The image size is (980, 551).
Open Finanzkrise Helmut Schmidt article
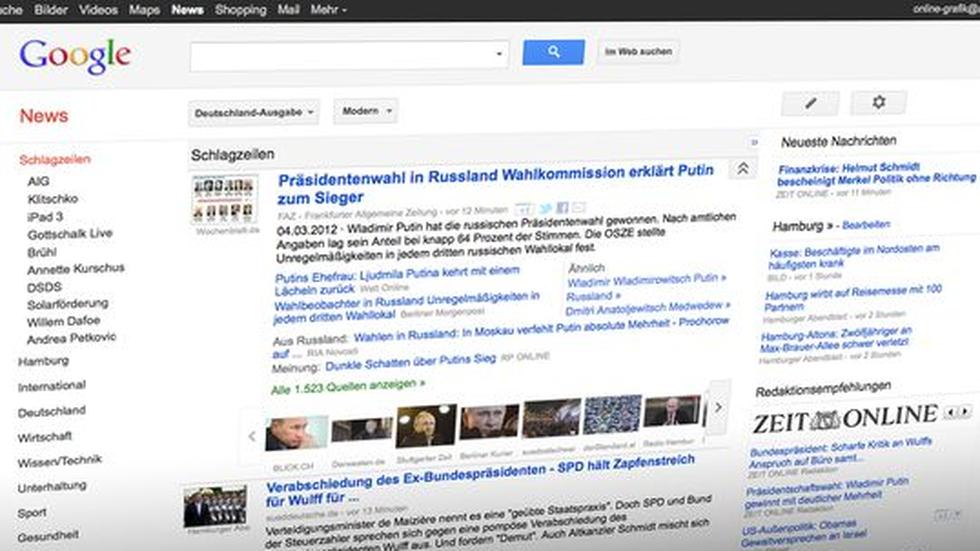[876, 174]
